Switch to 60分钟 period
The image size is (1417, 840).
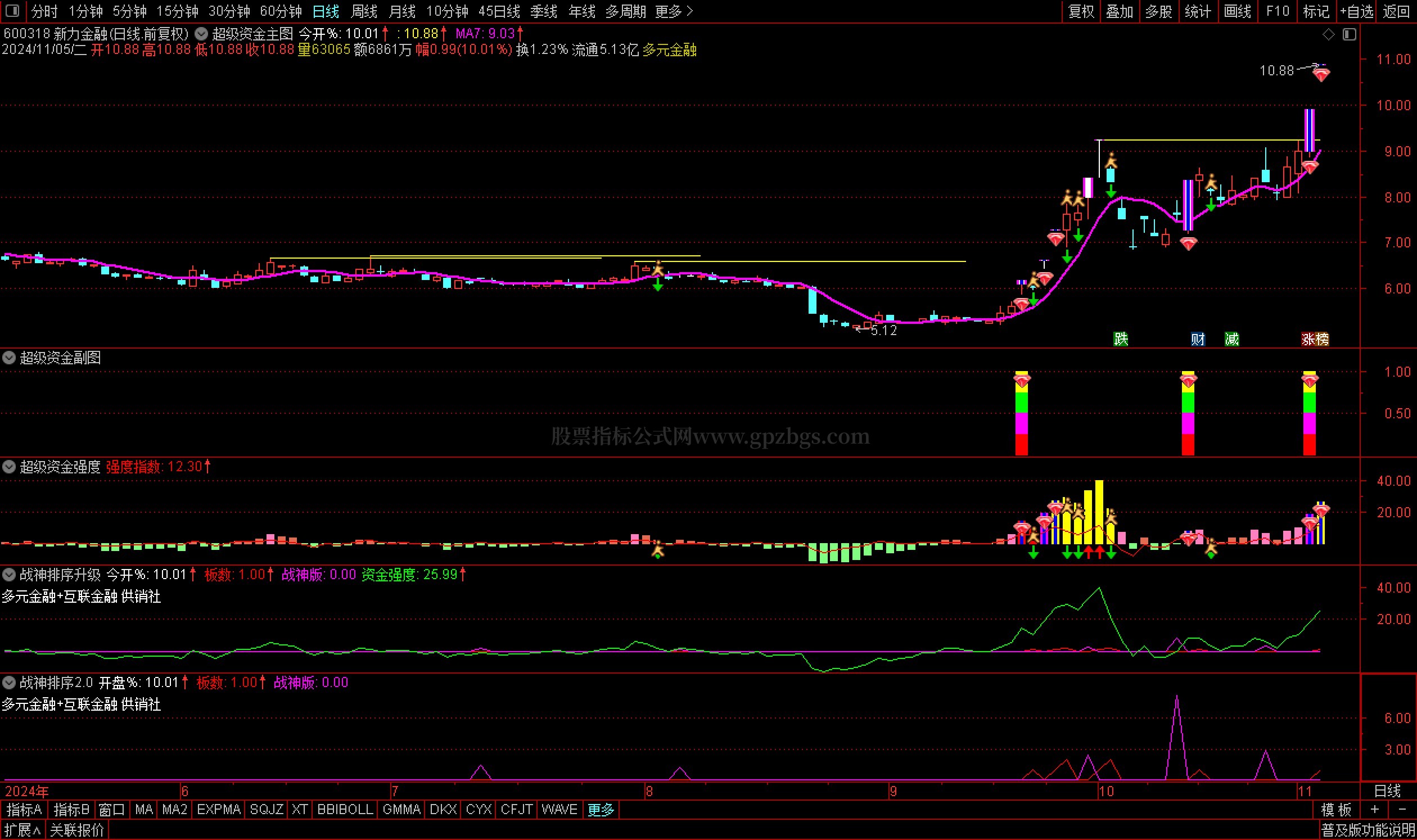(x=281, y=11)
